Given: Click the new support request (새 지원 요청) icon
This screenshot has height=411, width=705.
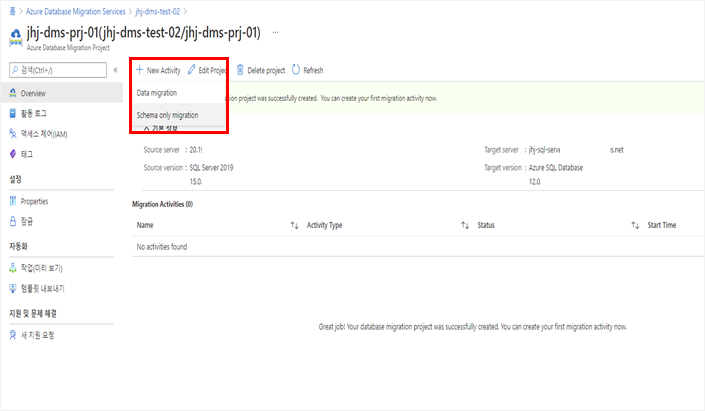Looking at the screenshot, I should (x=13, y=335).
